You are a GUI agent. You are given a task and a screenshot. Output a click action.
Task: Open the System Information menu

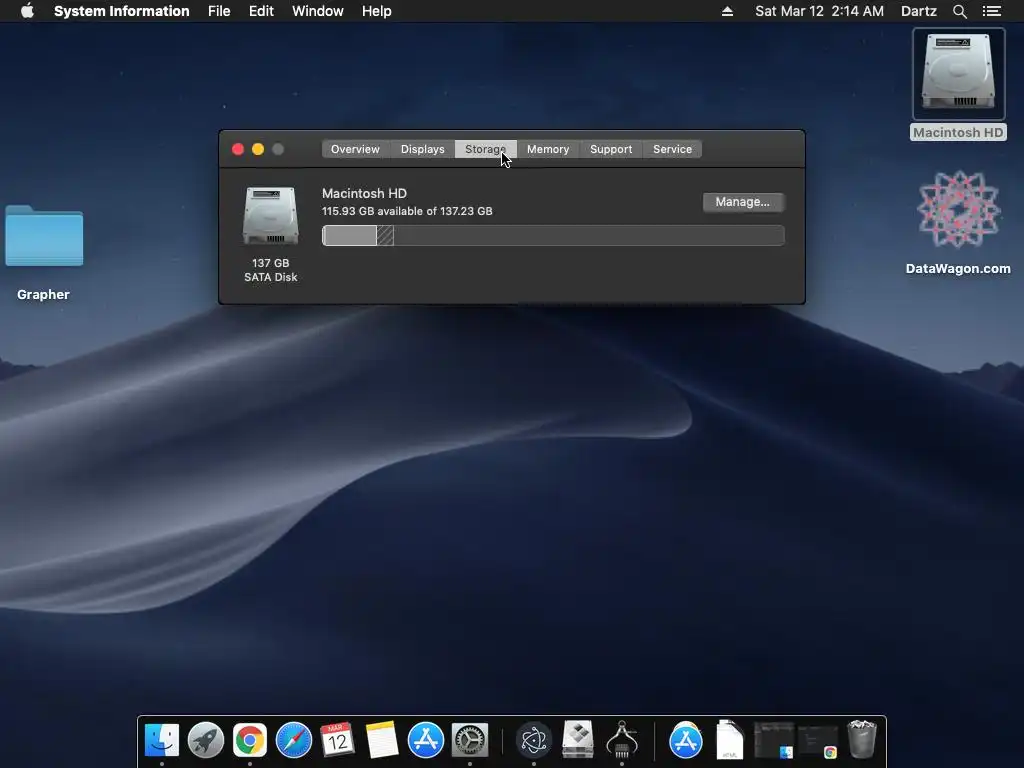(121, 11)
